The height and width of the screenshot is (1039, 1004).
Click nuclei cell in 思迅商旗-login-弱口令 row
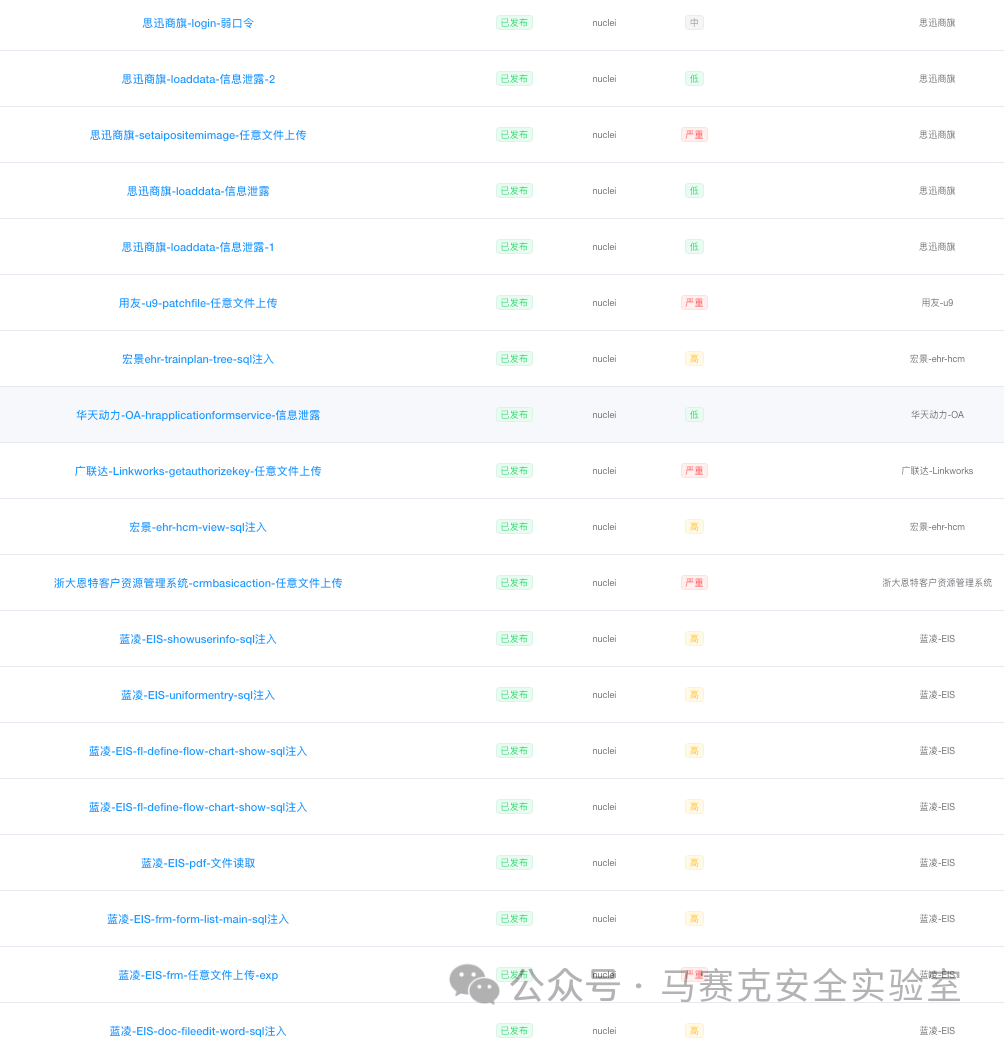[604, 23]
